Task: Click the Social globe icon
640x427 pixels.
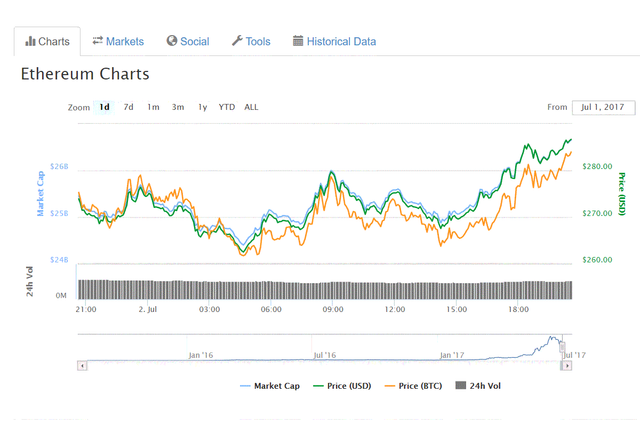Action: click(x=172, y=41)
